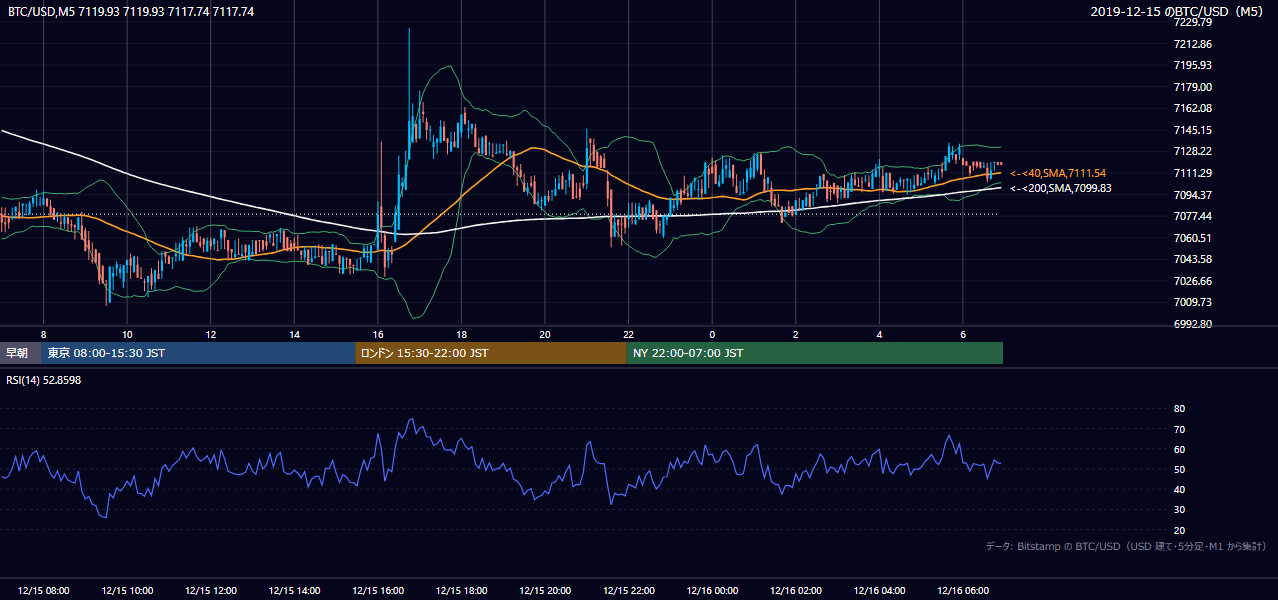This screenshot has height=600, width=1278.
Task: Select the 40 SMA label 7111.54
Action: (1058, 173)
